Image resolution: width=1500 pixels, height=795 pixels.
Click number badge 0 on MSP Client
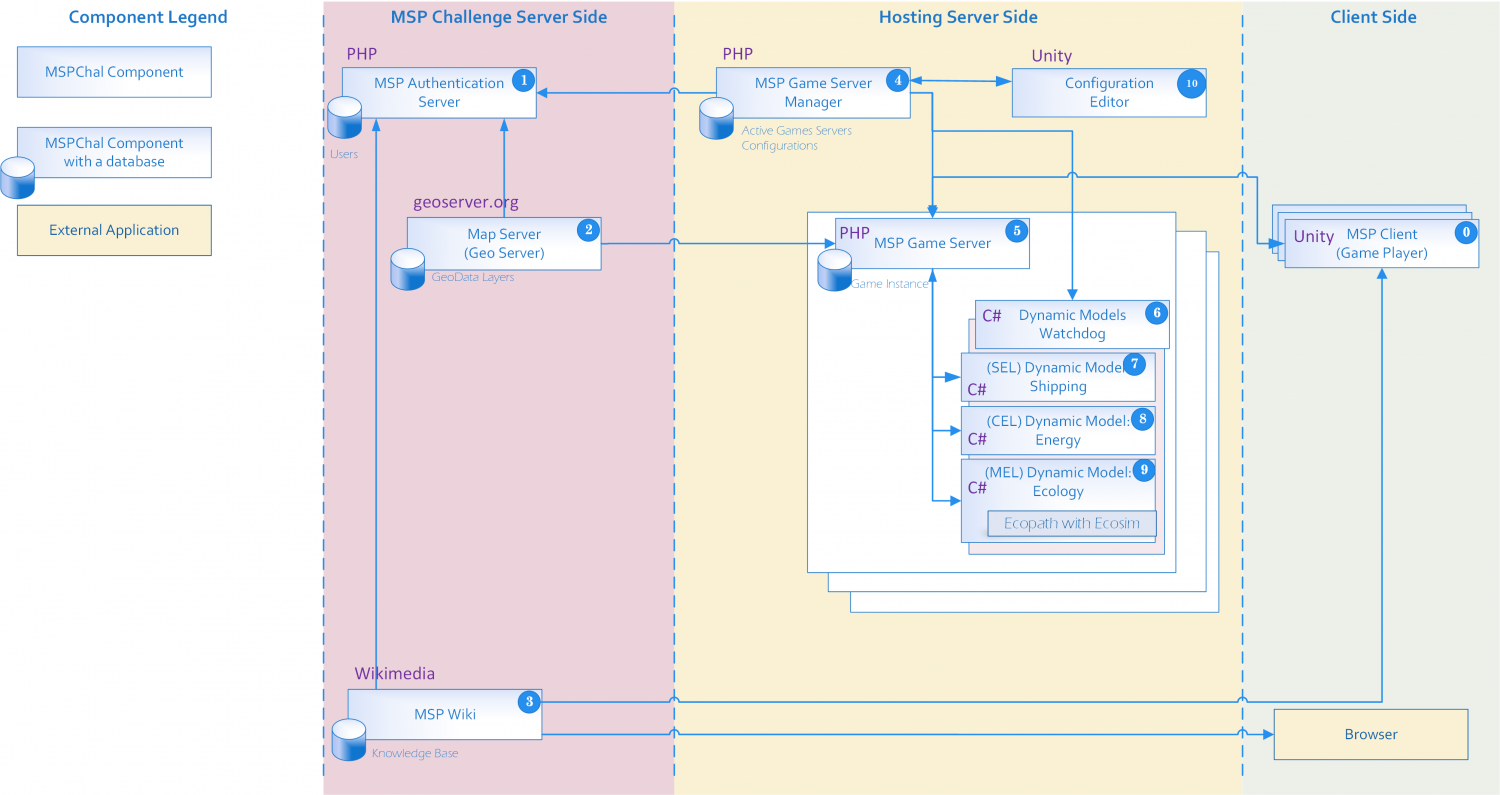(x=1465, y=231)
